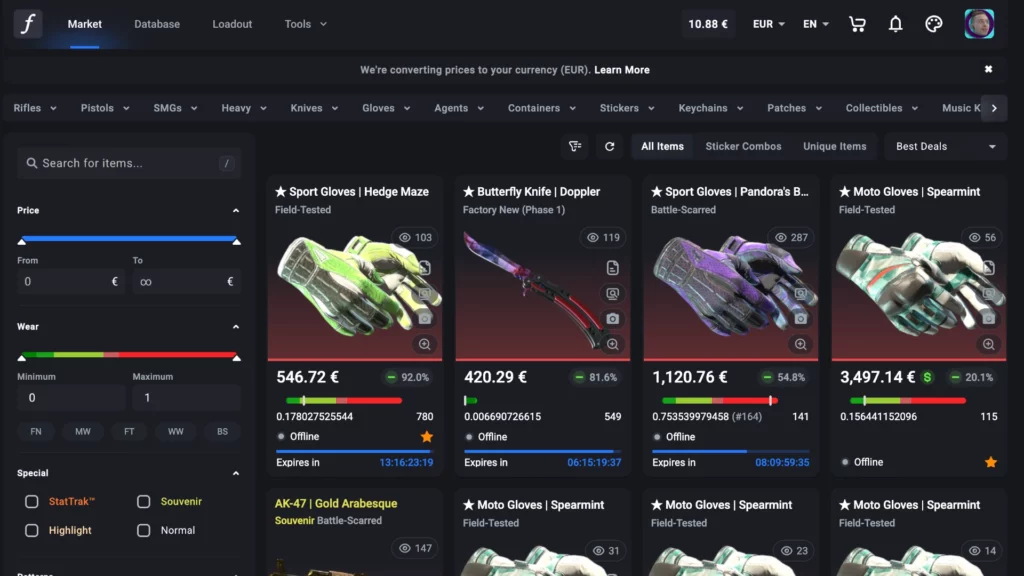
Task: Expand the Knives category
Action: click(x=314, y=108)
